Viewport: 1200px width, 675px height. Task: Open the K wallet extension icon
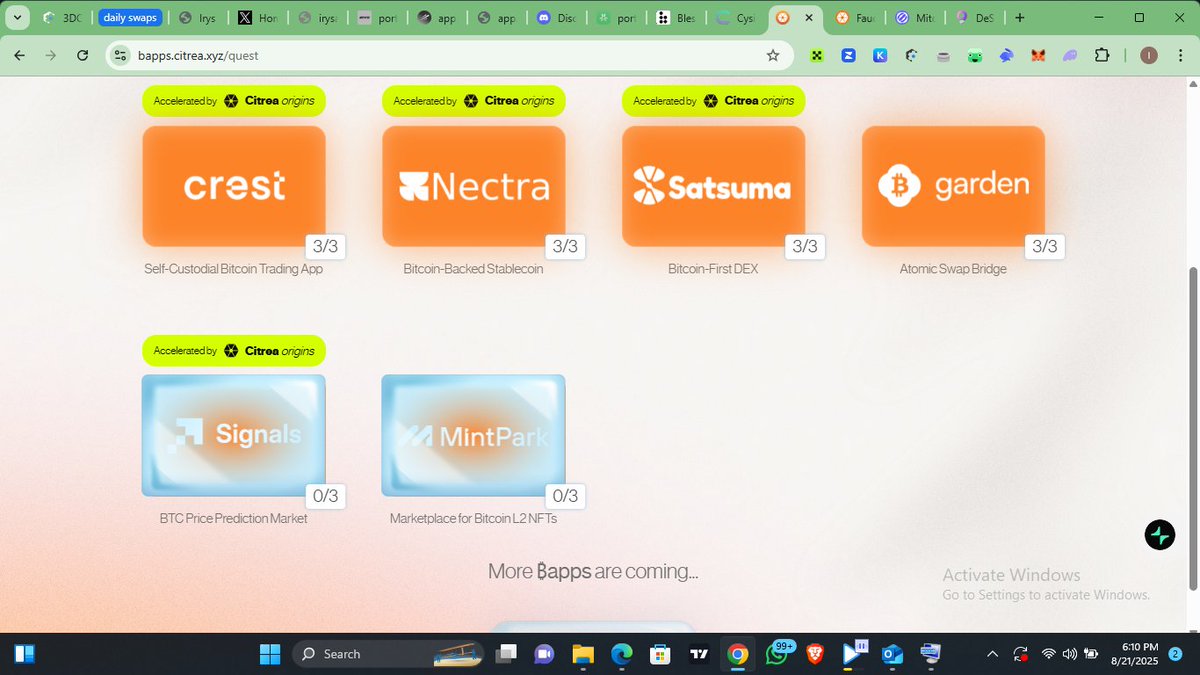click(x=880, y=56)
